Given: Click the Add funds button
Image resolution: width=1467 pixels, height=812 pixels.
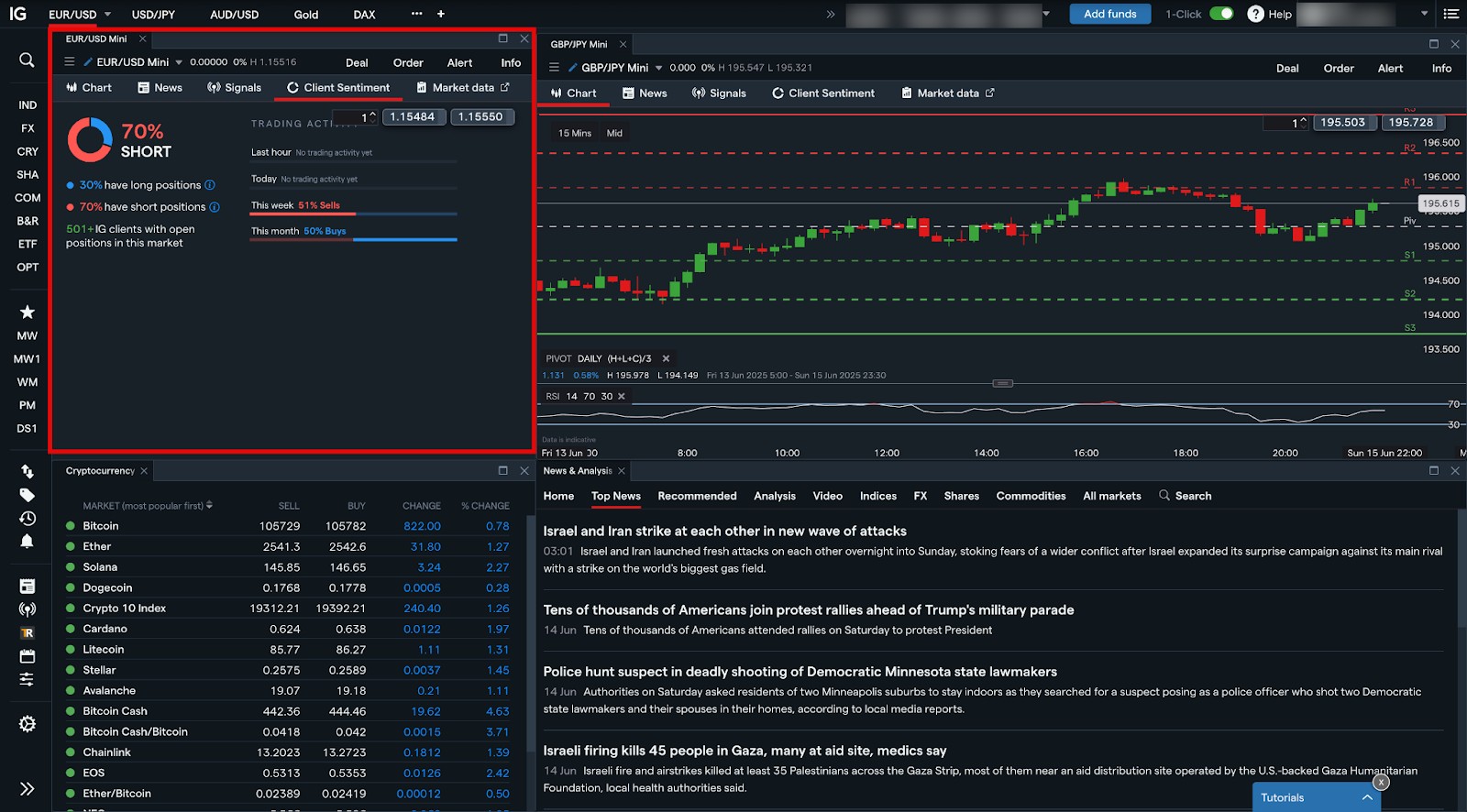Looking at the screenshot, I should [1109, 14].
